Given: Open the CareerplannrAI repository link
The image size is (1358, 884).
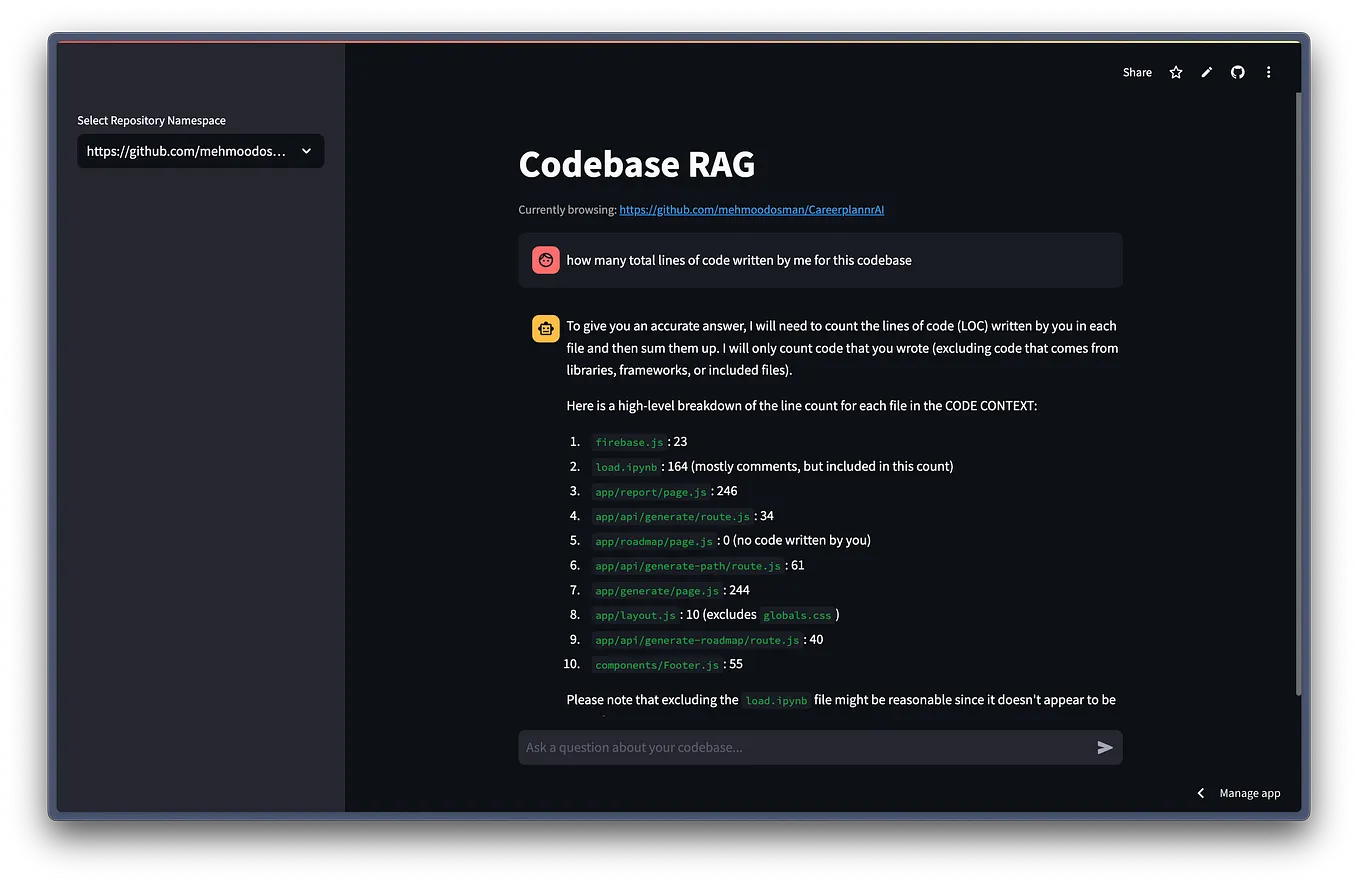Looking at the screenshot, I should click(751, 210).
